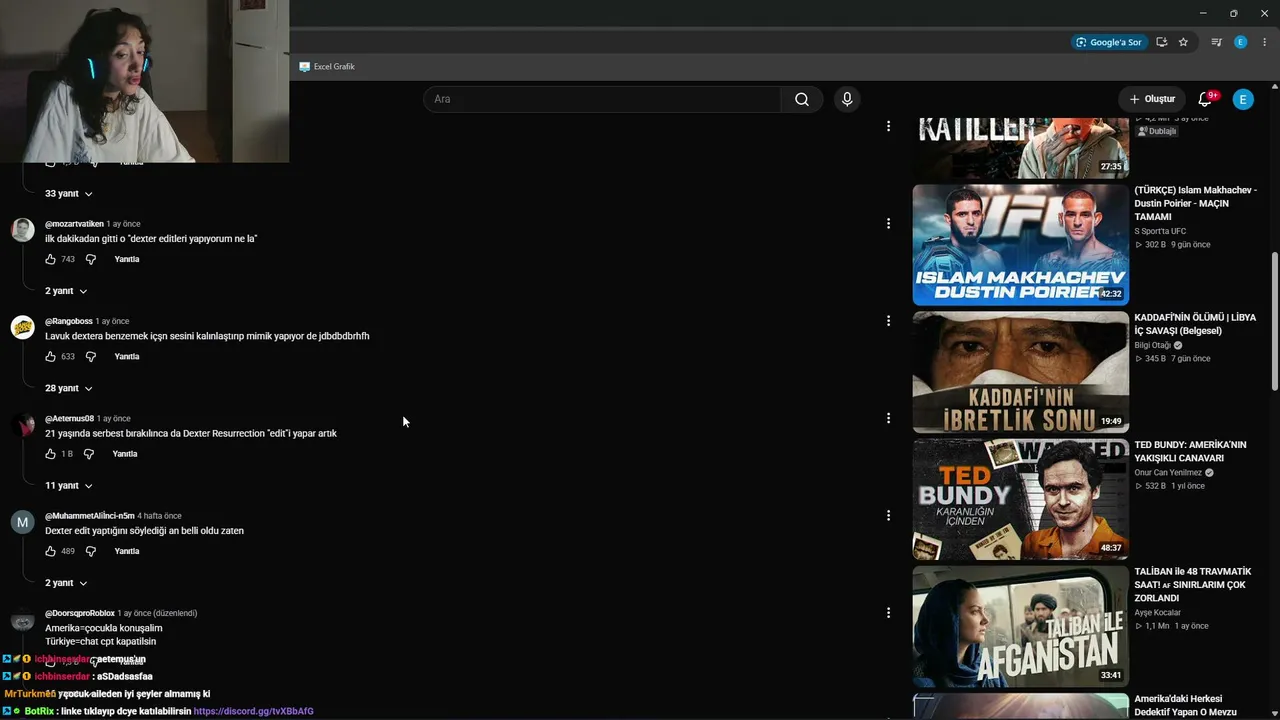
Task: Like the comment by @mozartvatiken
Action: 50,259
